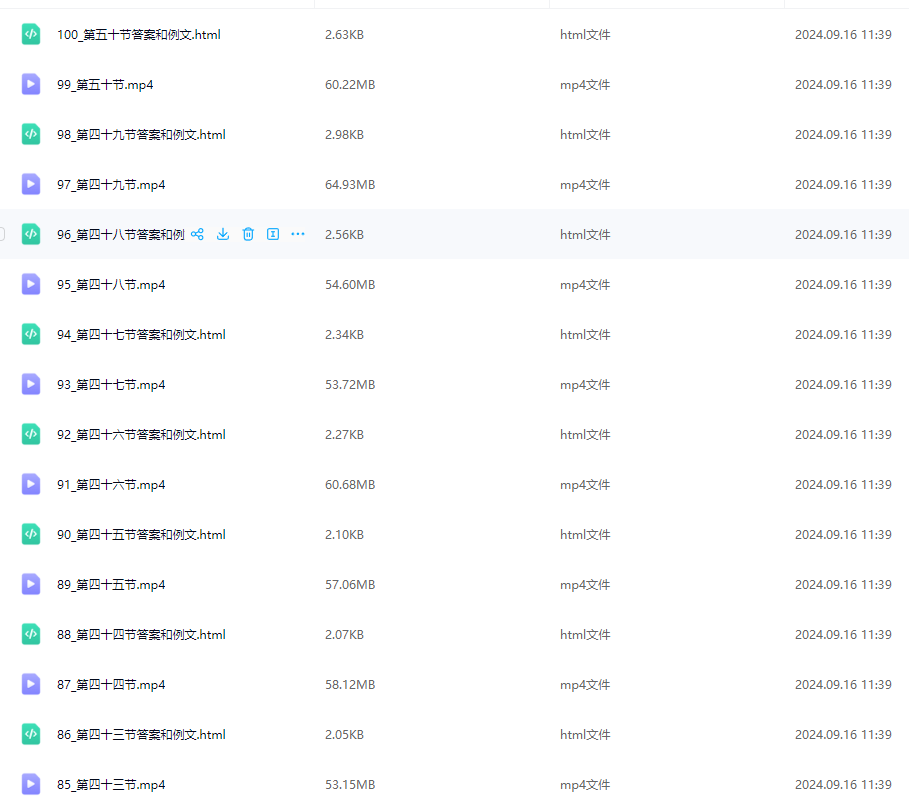The height and width of the screenshot is (803, 909).
Task: Open more options ellipsis for file 96
Action: pyautogui.click(x=298, y=234)
